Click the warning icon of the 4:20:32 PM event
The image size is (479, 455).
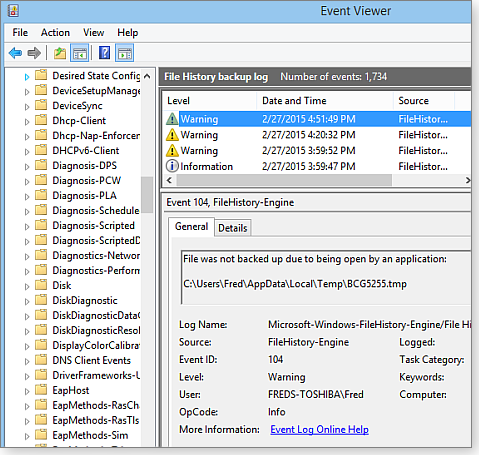172,135
